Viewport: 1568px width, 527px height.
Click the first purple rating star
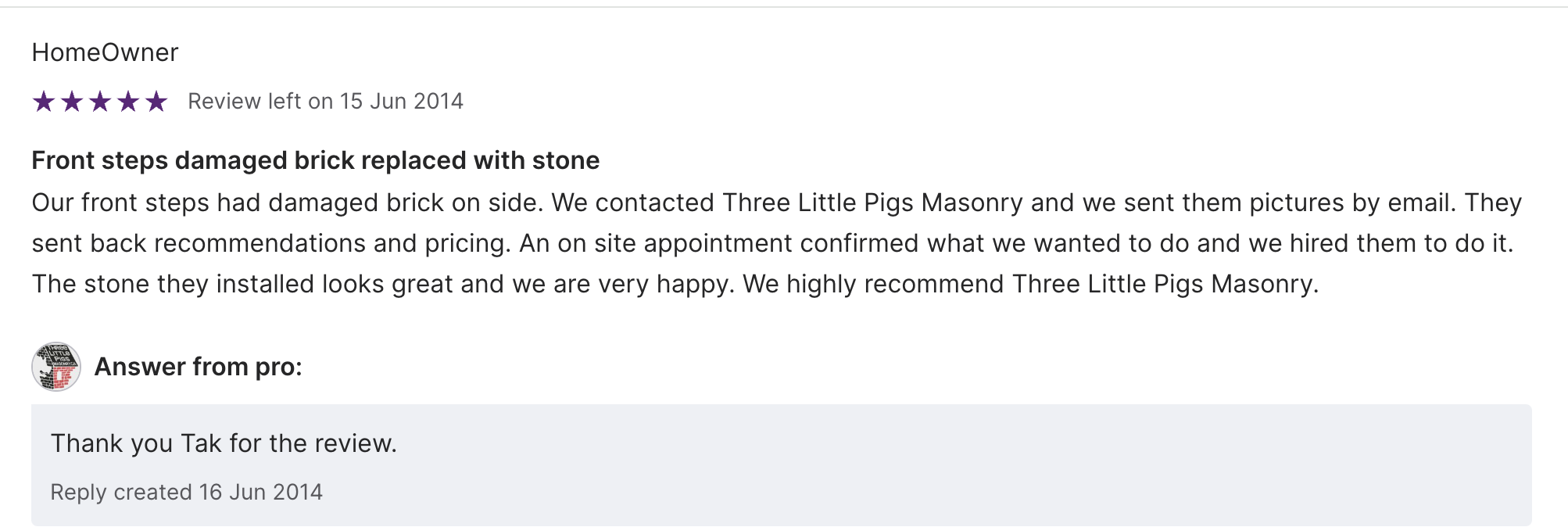tap(44, 102)
